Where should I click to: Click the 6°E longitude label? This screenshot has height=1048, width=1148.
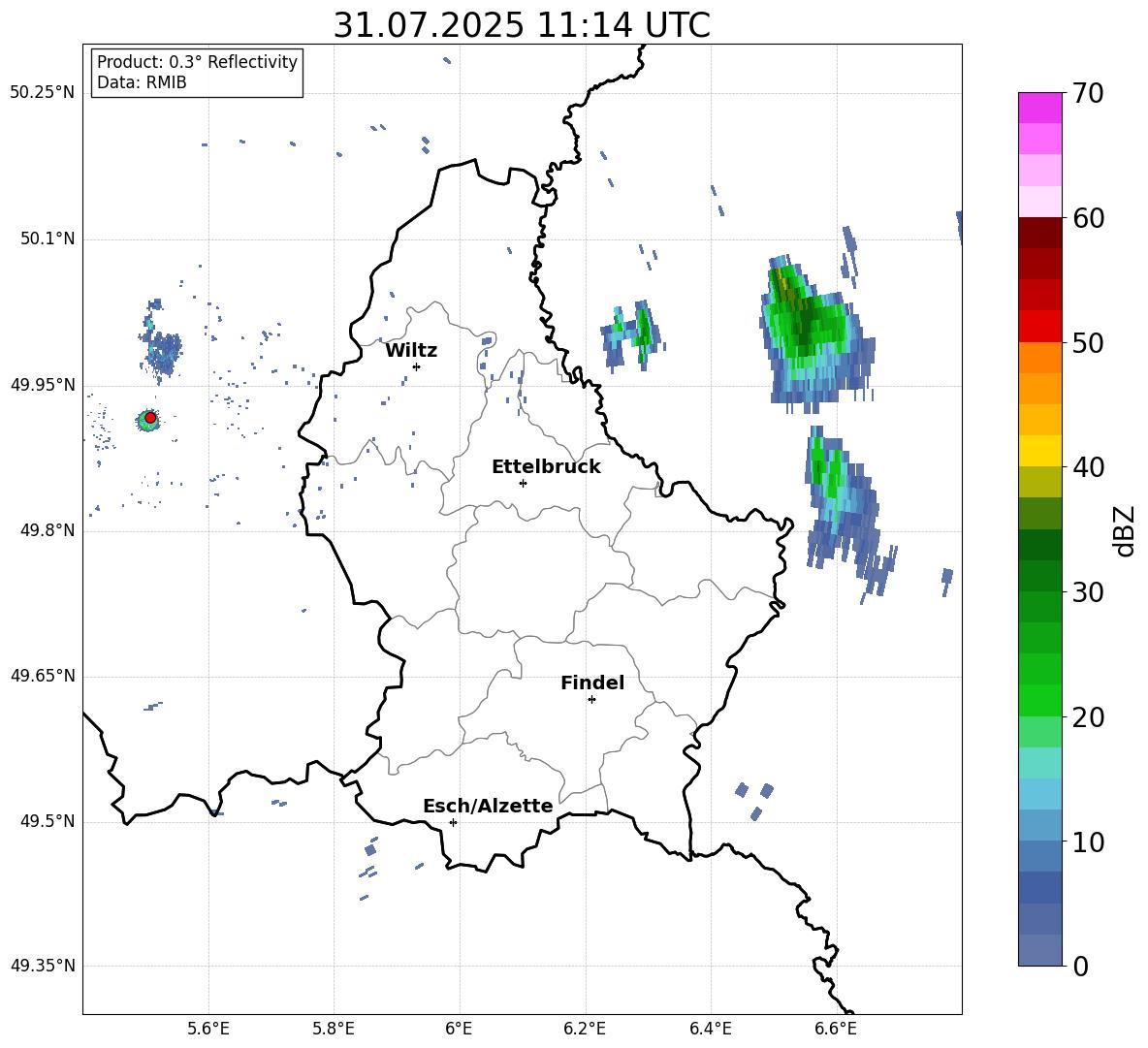tap(459, 1029)
